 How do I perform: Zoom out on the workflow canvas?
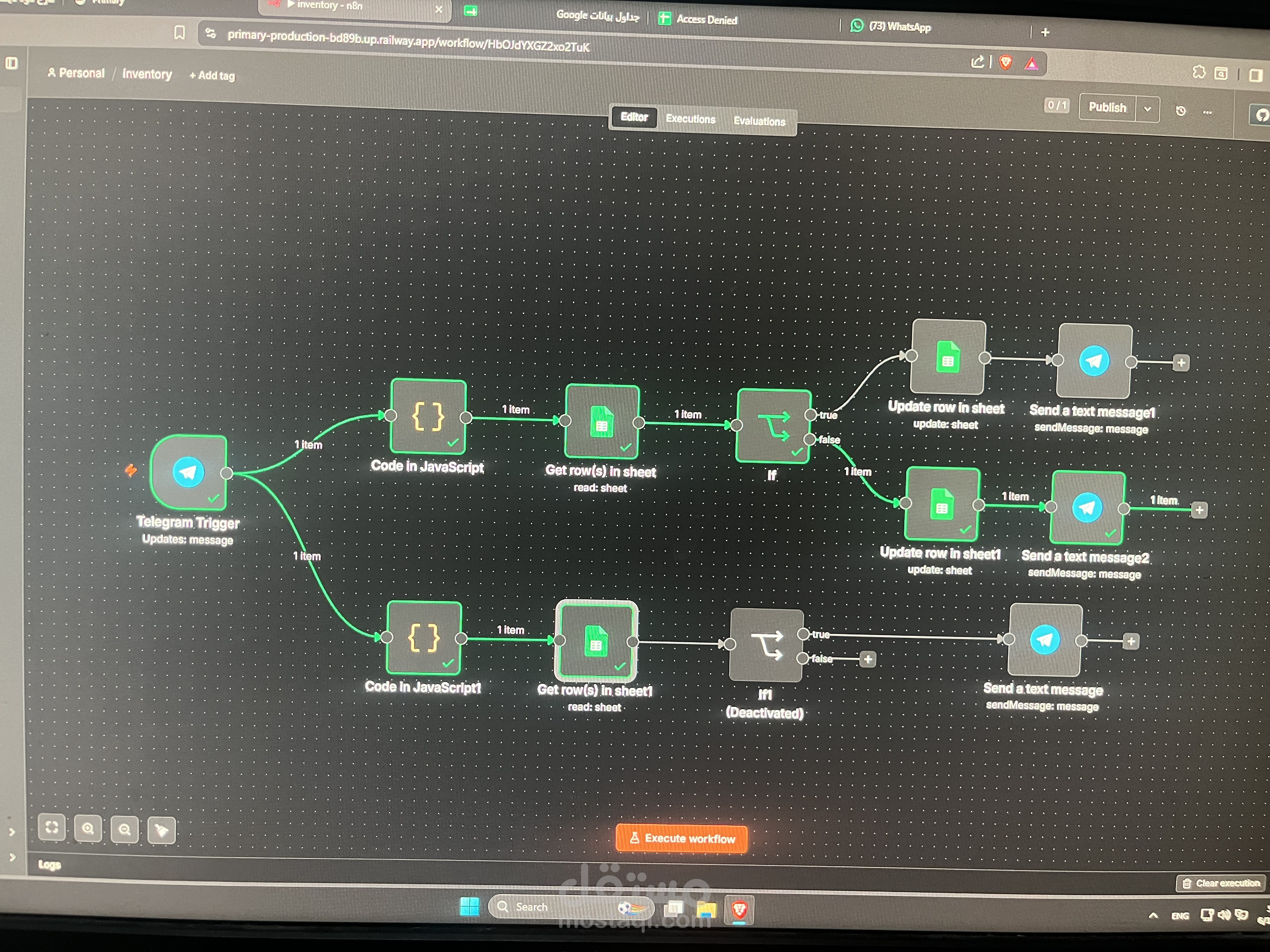(x=125, y=830)
